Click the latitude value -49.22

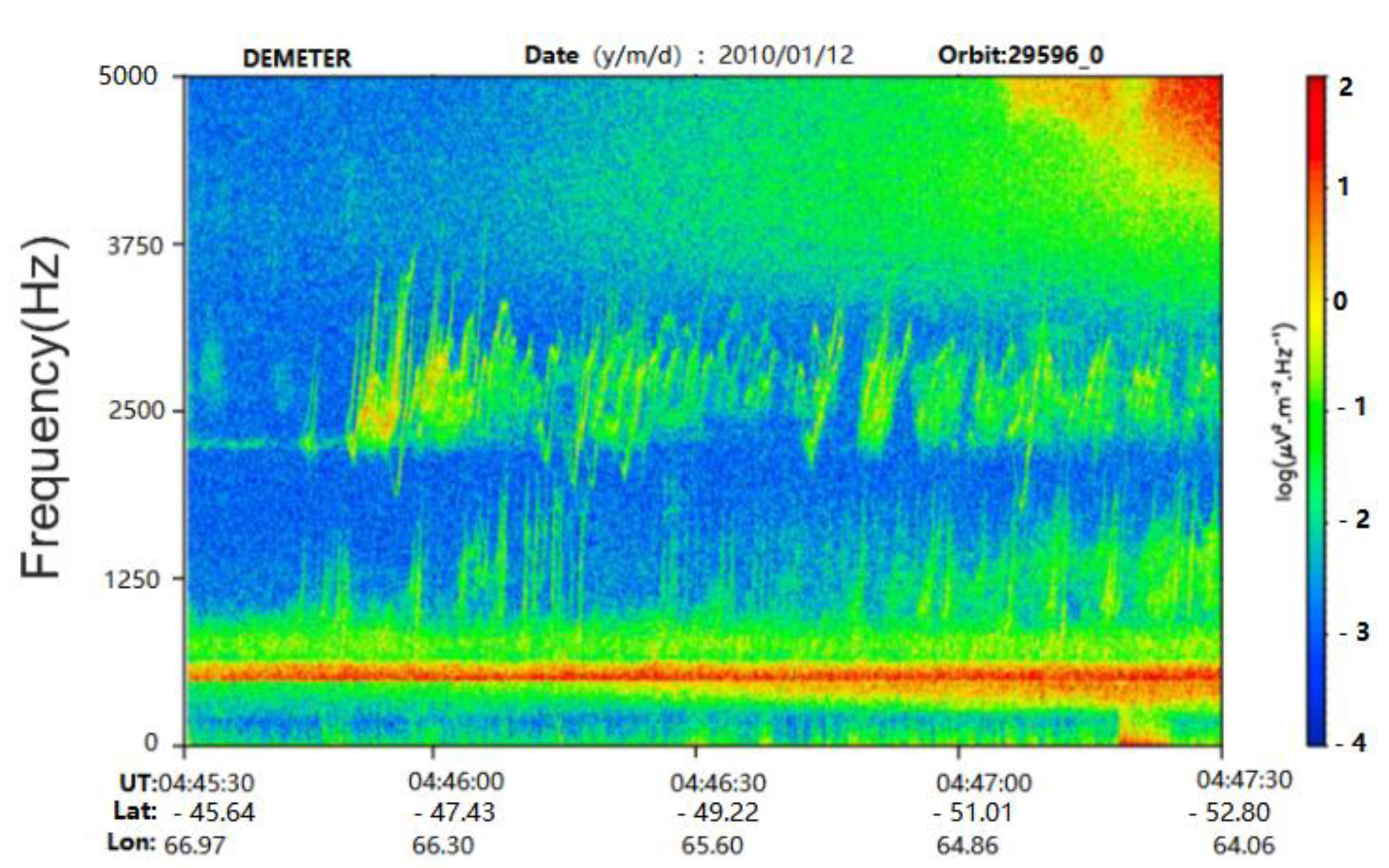point(718,813)
